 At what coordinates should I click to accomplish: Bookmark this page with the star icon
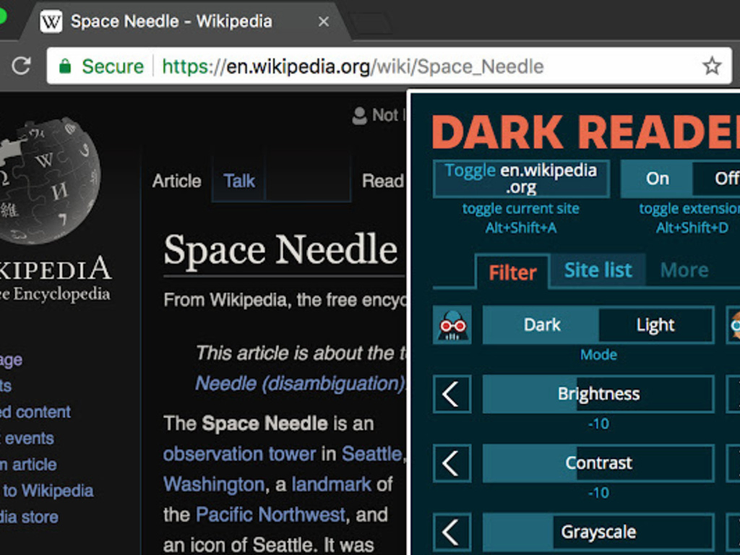pos(712,66)
